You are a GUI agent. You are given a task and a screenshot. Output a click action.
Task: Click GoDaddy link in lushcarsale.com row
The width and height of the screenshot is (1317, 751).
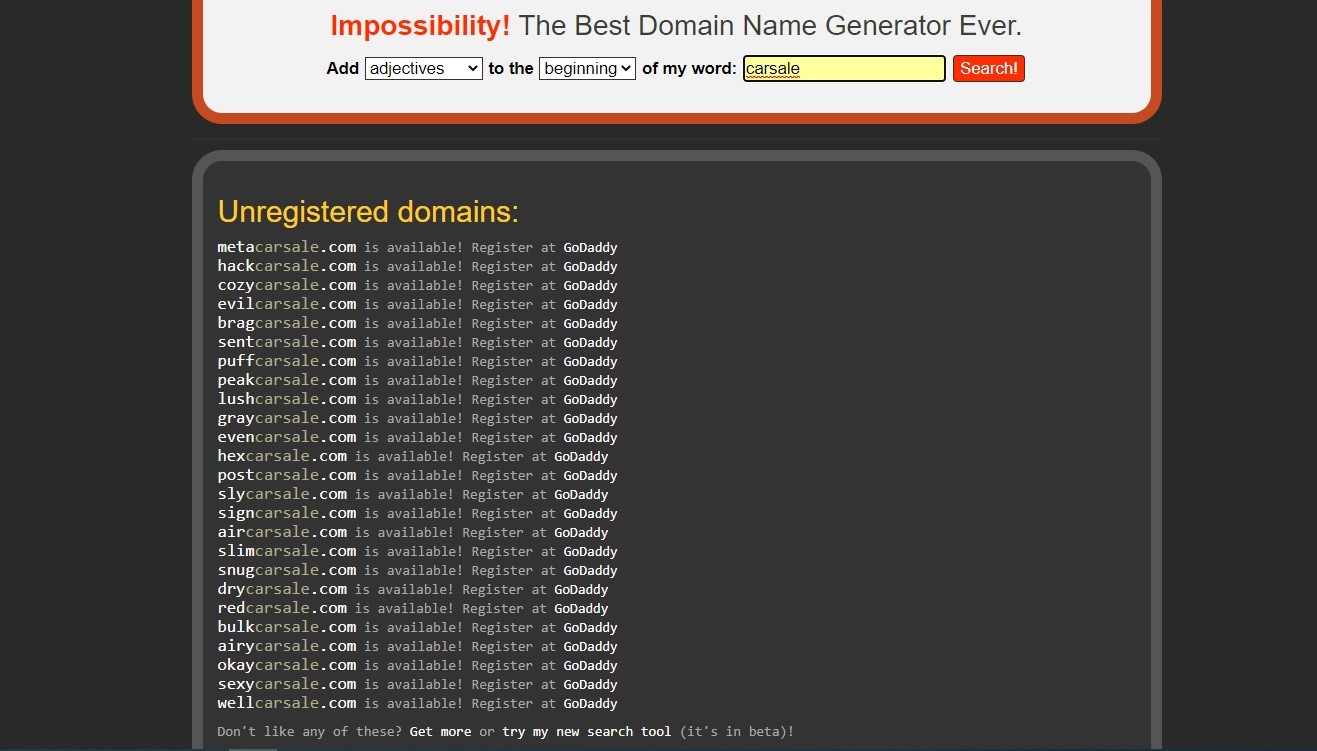[x=590, y=400]
